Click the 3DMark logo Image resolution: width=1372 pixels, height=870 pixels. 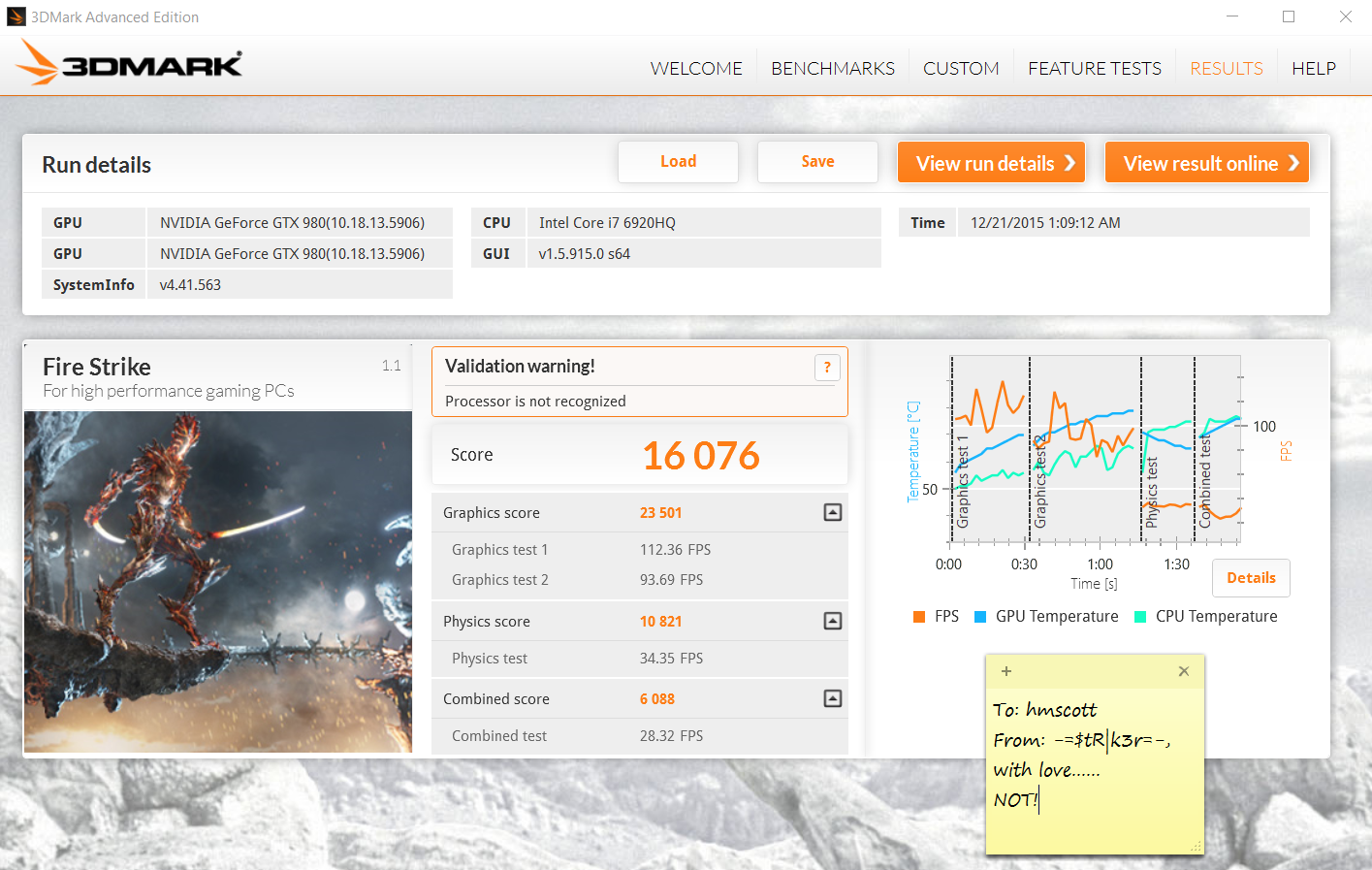point(129,63)
